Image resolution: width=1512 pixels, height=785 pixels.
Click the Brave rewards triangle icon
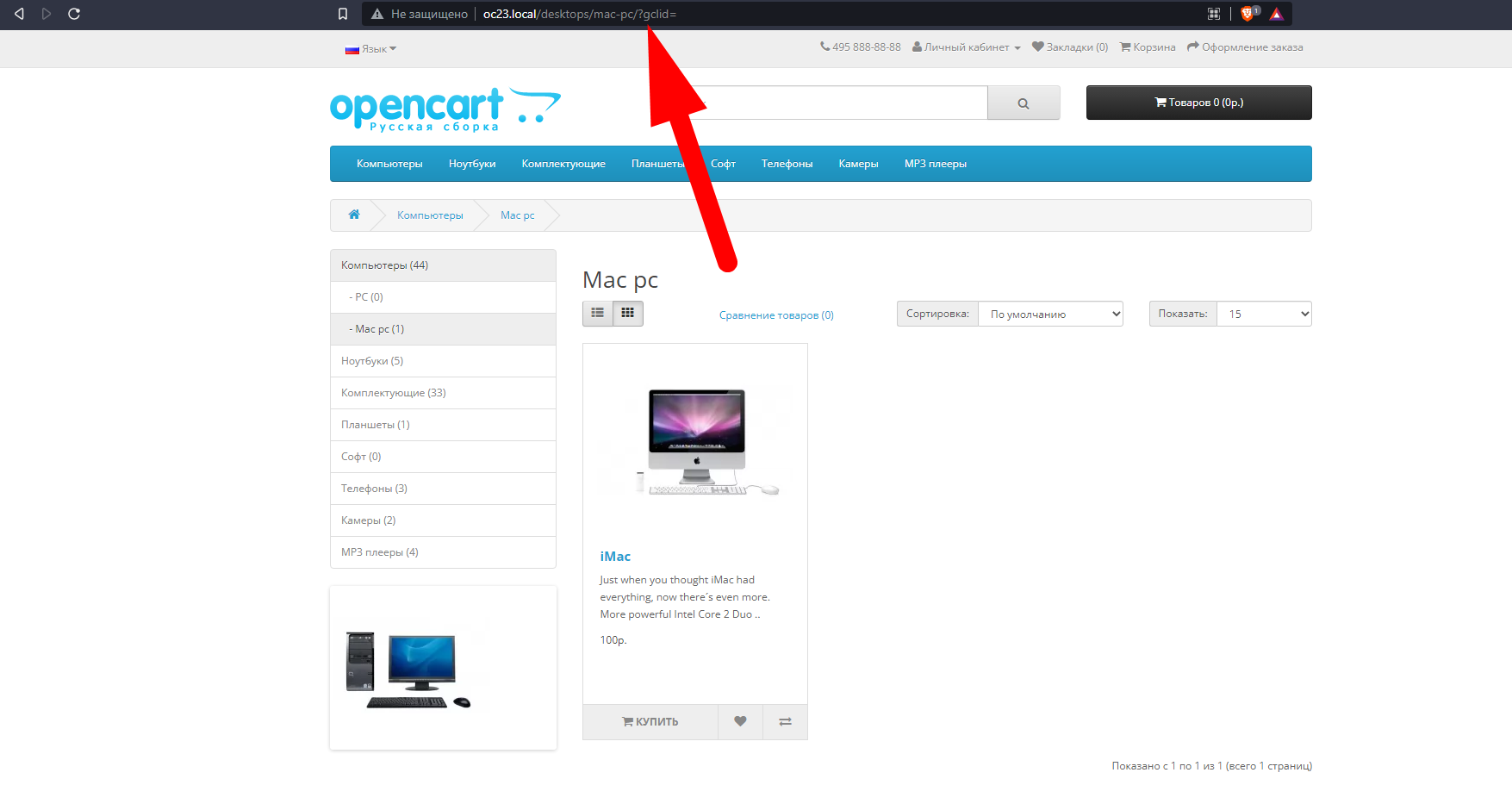tap(1277, 14)
